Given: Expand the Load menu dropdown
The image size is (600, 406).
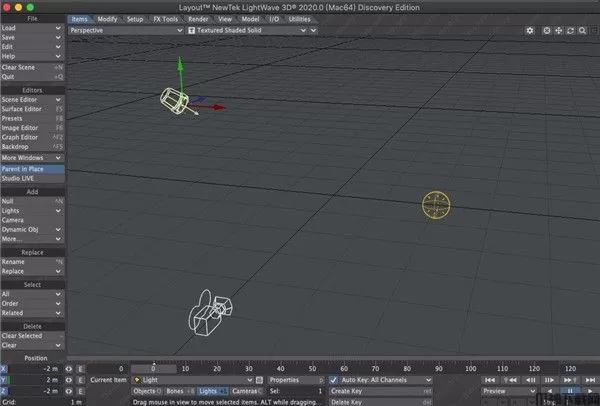Looking at the screenshot, I should pos(32,29).
